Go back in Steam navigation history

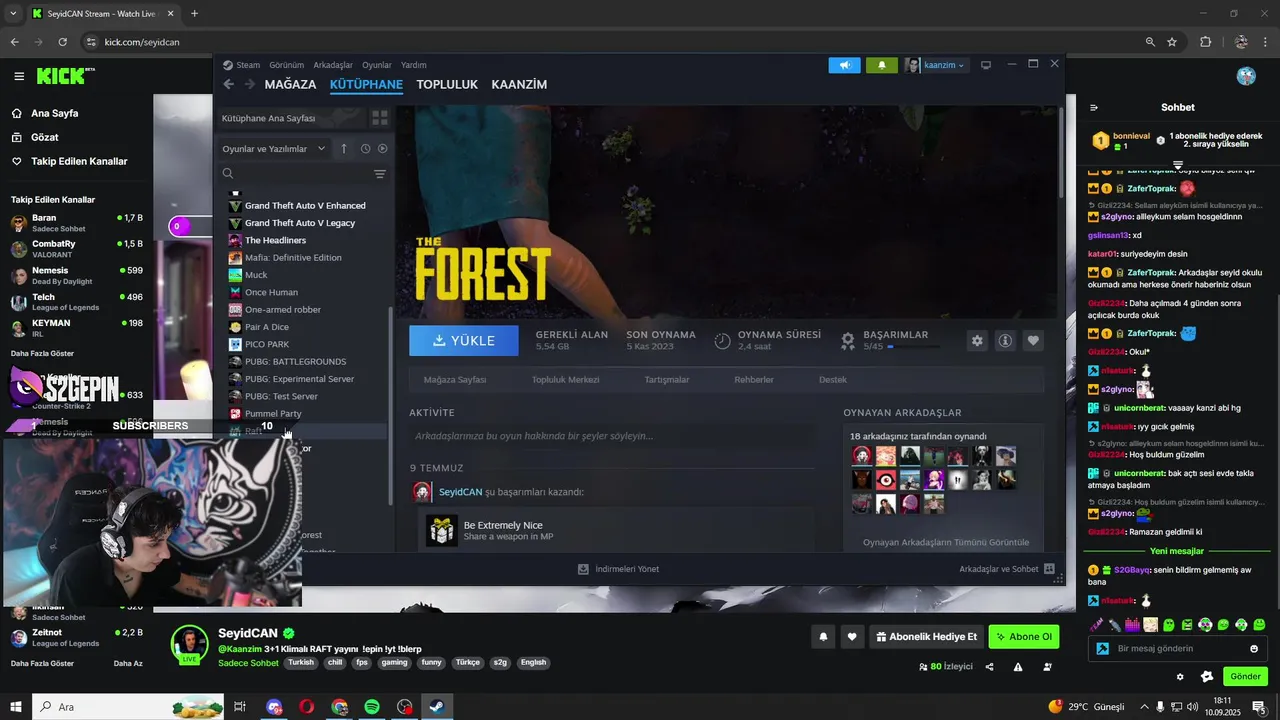[229, 84]
